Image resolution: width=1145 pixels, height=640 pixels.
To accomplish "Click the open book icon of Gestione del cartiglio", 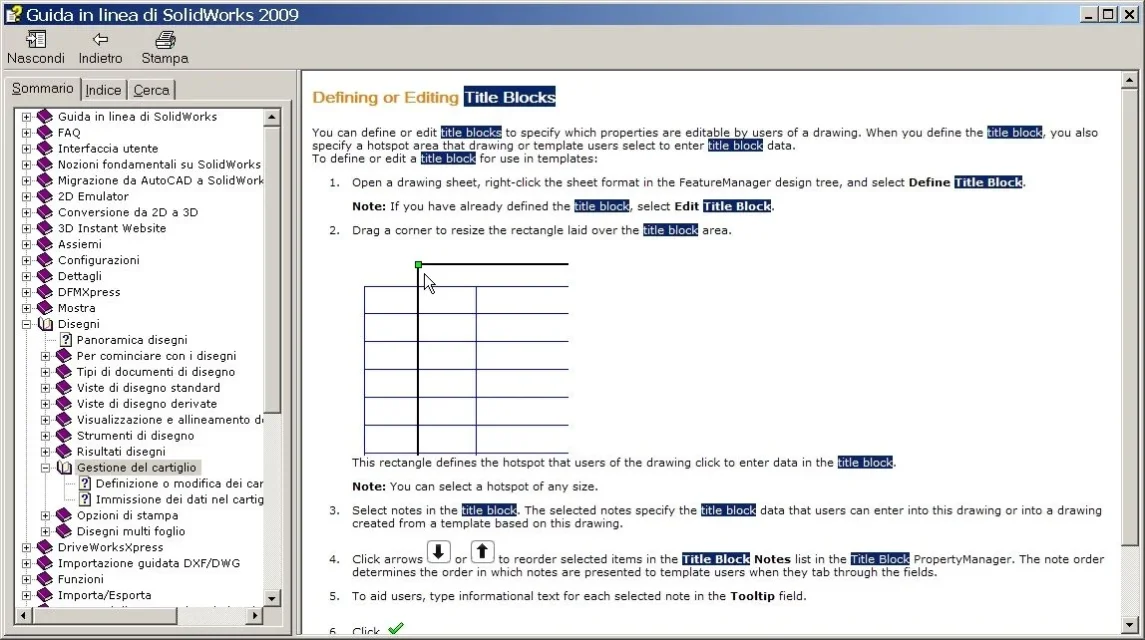I will [x=64, y=468].
